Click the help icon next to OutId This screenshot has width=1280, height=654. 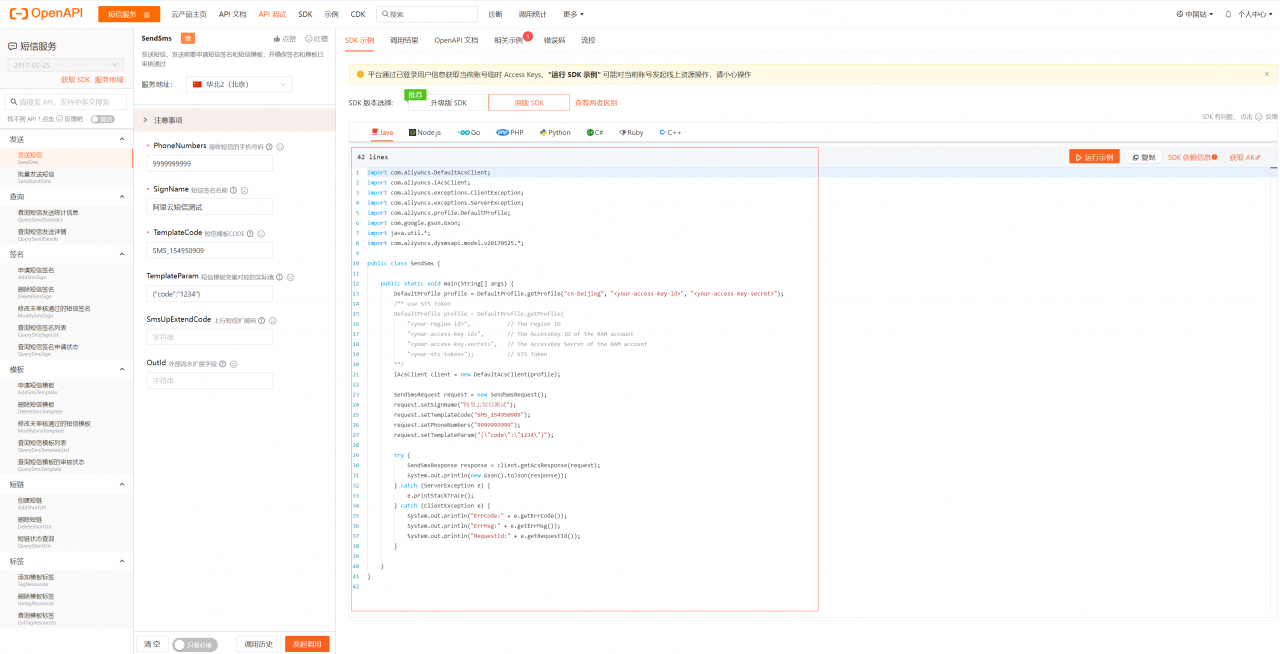[x=222, y=364]
